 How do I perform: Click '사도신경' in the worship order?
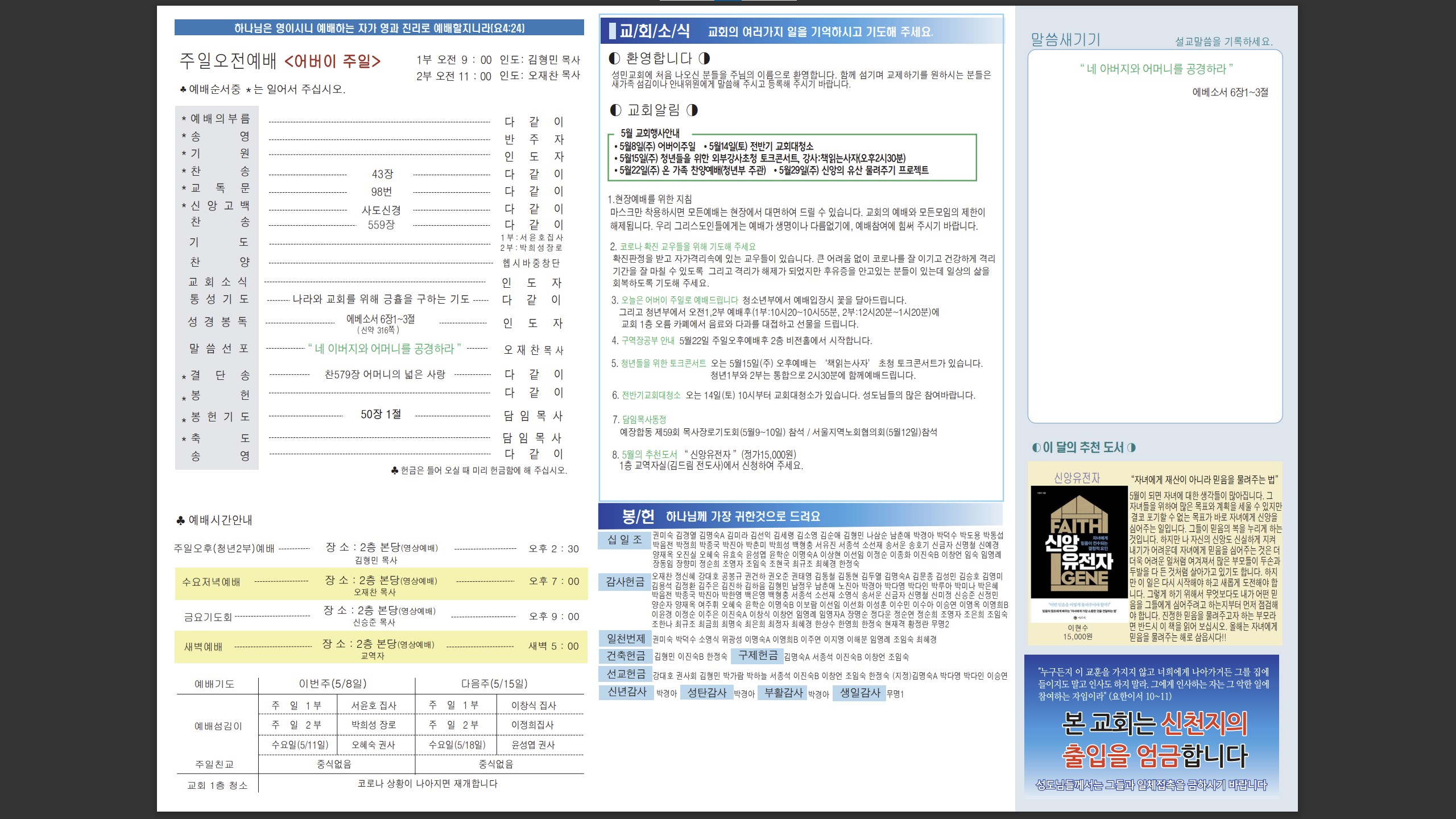click(x=381, y=210)
